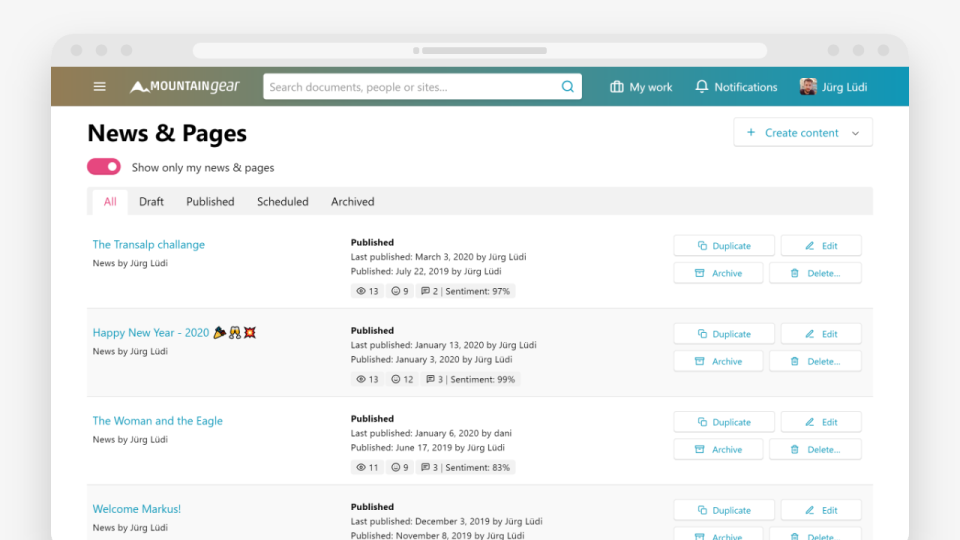The width and height of the screenshot is (960, 540).
Task: Archive The Transalp challange
Action: pyautogui.click(x=718, y=273)
